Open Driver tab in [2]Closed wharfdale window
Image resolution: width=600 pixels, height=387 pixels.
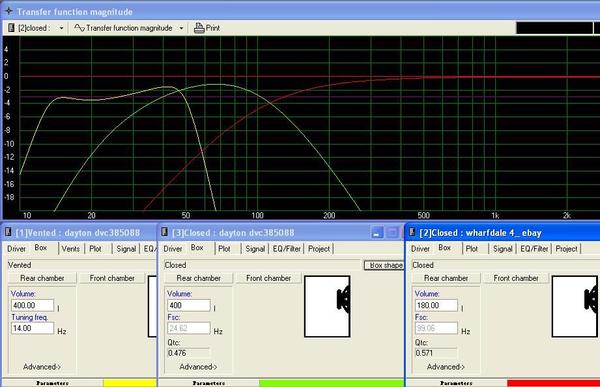[421, 249]
